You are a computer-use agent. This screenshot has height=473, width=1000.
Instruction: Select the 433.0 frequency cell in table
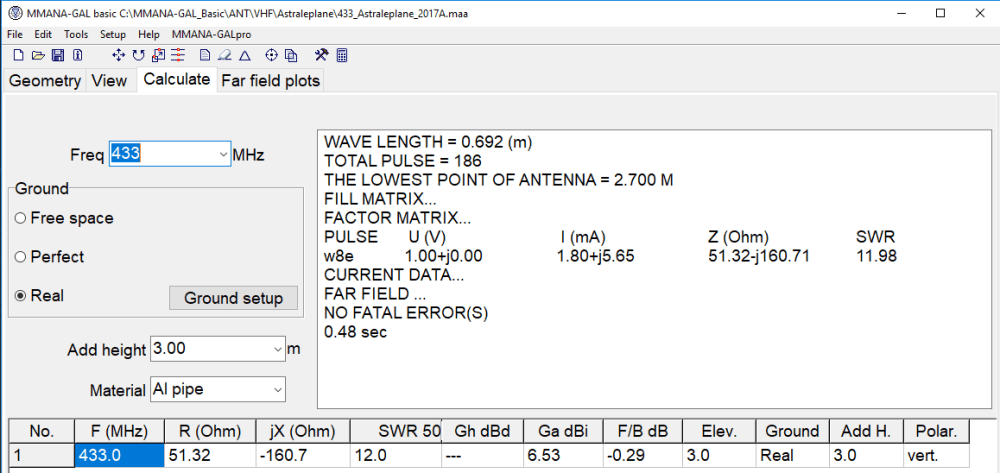click(x=119, y=456)
